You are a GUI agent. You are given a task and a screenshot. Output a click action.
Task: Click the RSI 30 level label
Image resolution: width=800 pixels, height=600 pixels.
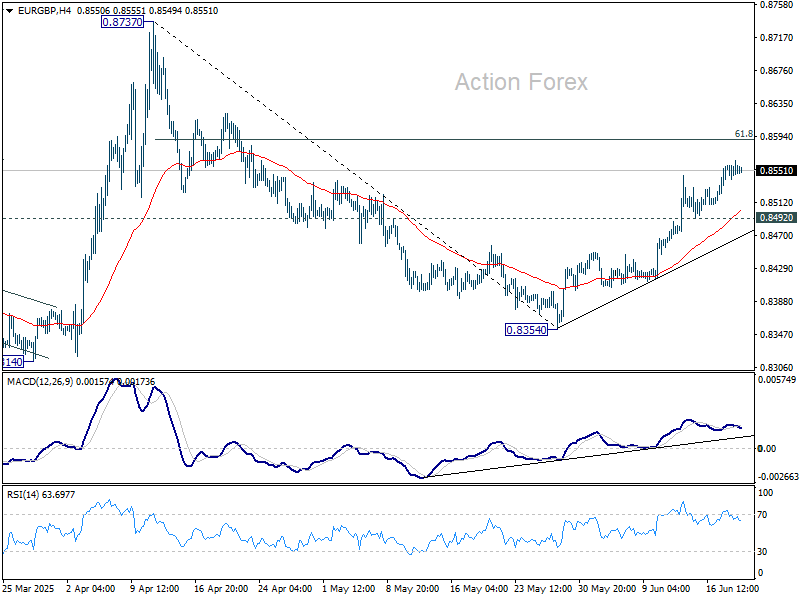762,552
